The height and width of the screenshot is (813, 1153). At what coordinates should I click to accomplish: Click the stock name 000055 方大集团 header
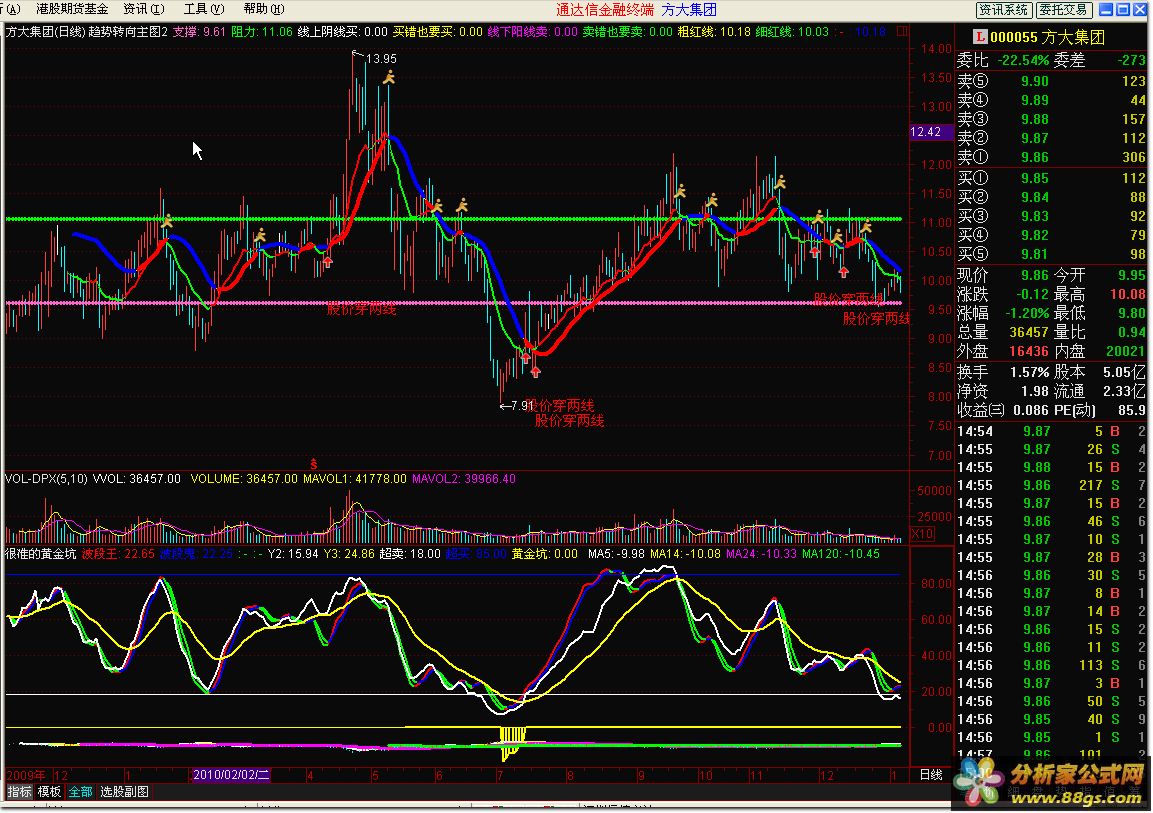coord(1047,37)
